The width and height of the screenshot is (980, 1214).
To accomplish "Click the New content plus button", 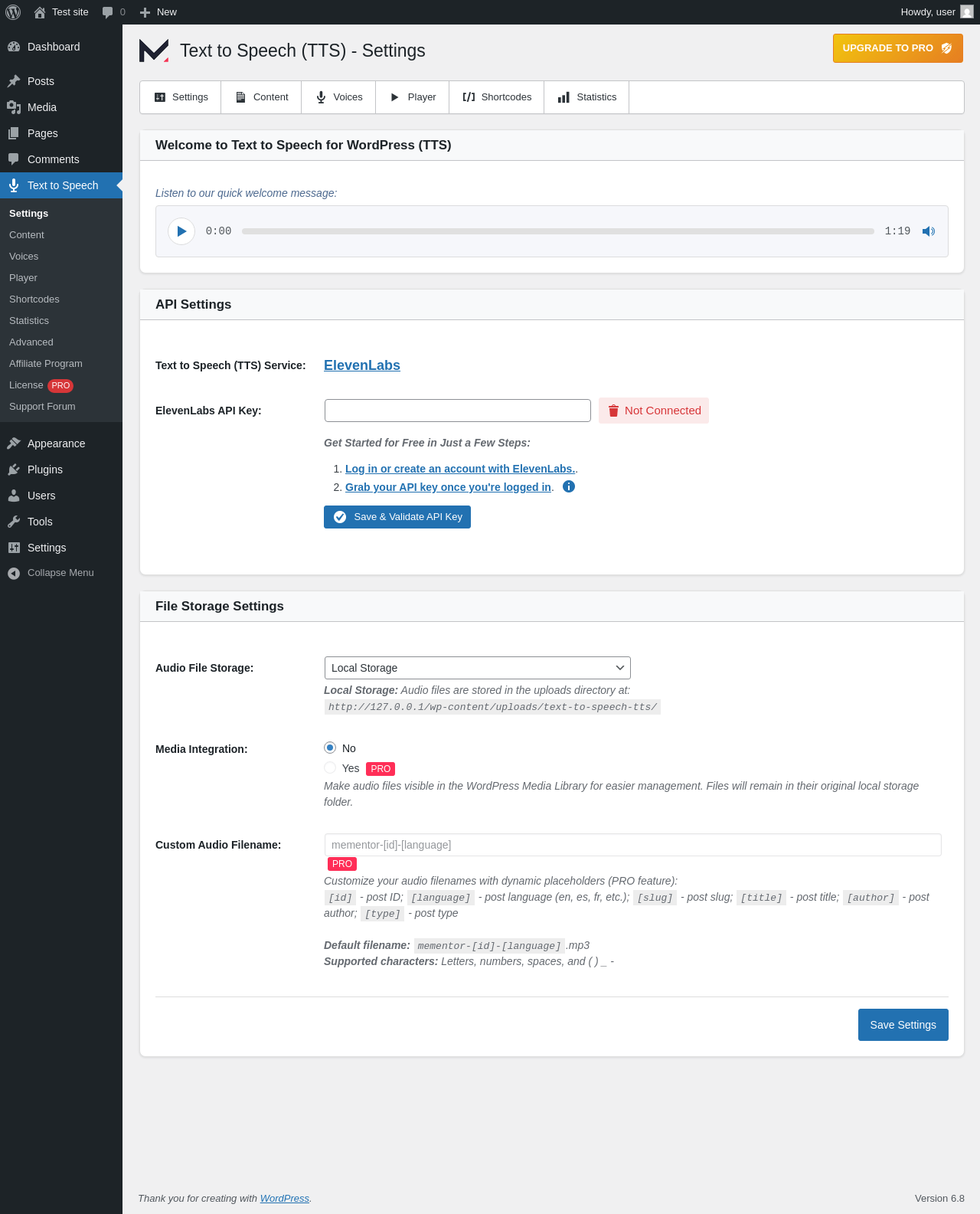I will (x=158, y=12).
